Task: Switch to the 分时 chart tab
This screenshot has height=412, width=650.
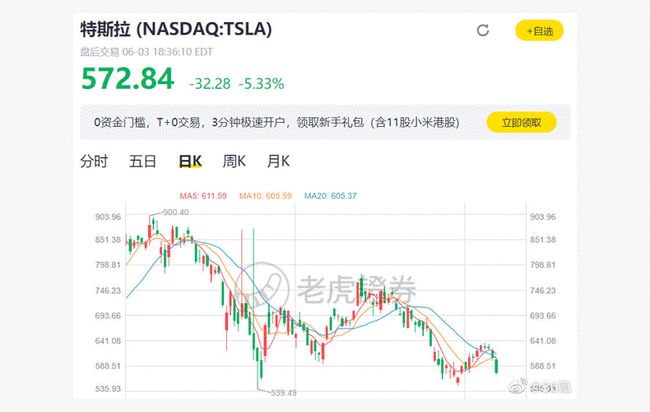Action: point(94,161)
